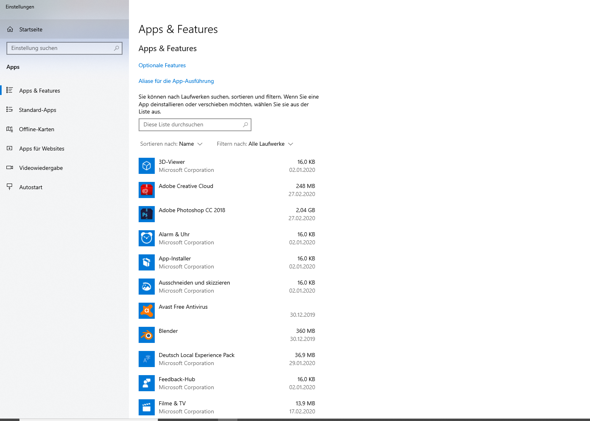Select Avast Free Antivirus entry name

[x=183, y=307]
